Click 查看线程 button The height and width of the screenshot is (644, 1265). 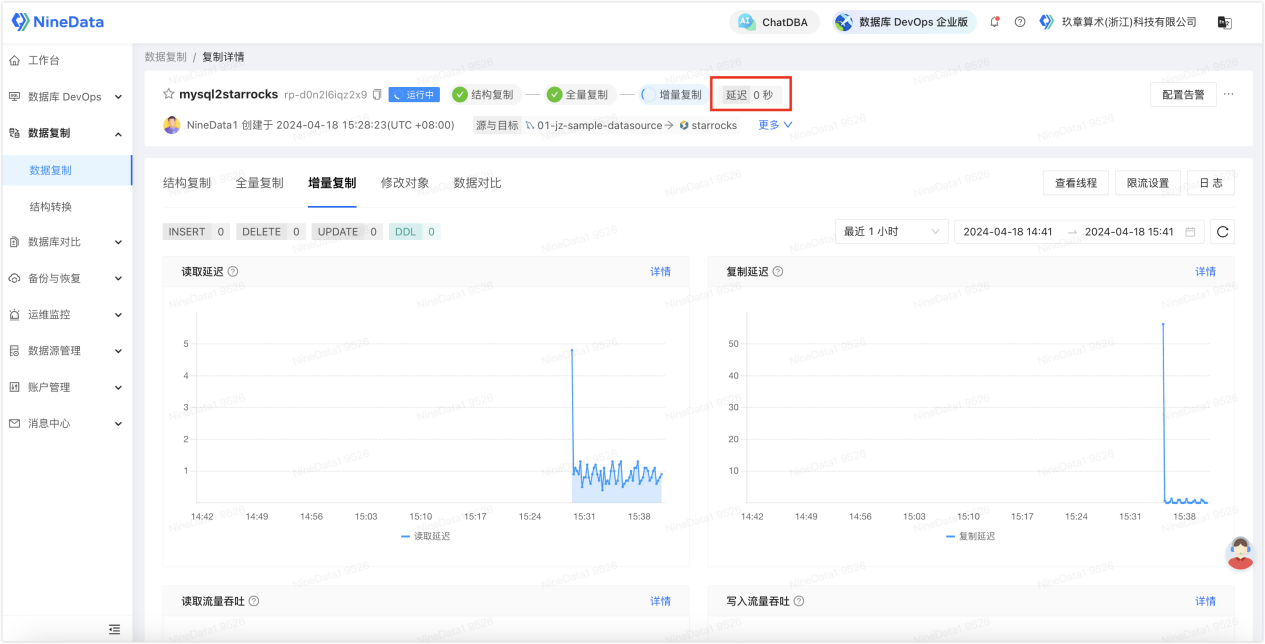[x=1076, y=183]
